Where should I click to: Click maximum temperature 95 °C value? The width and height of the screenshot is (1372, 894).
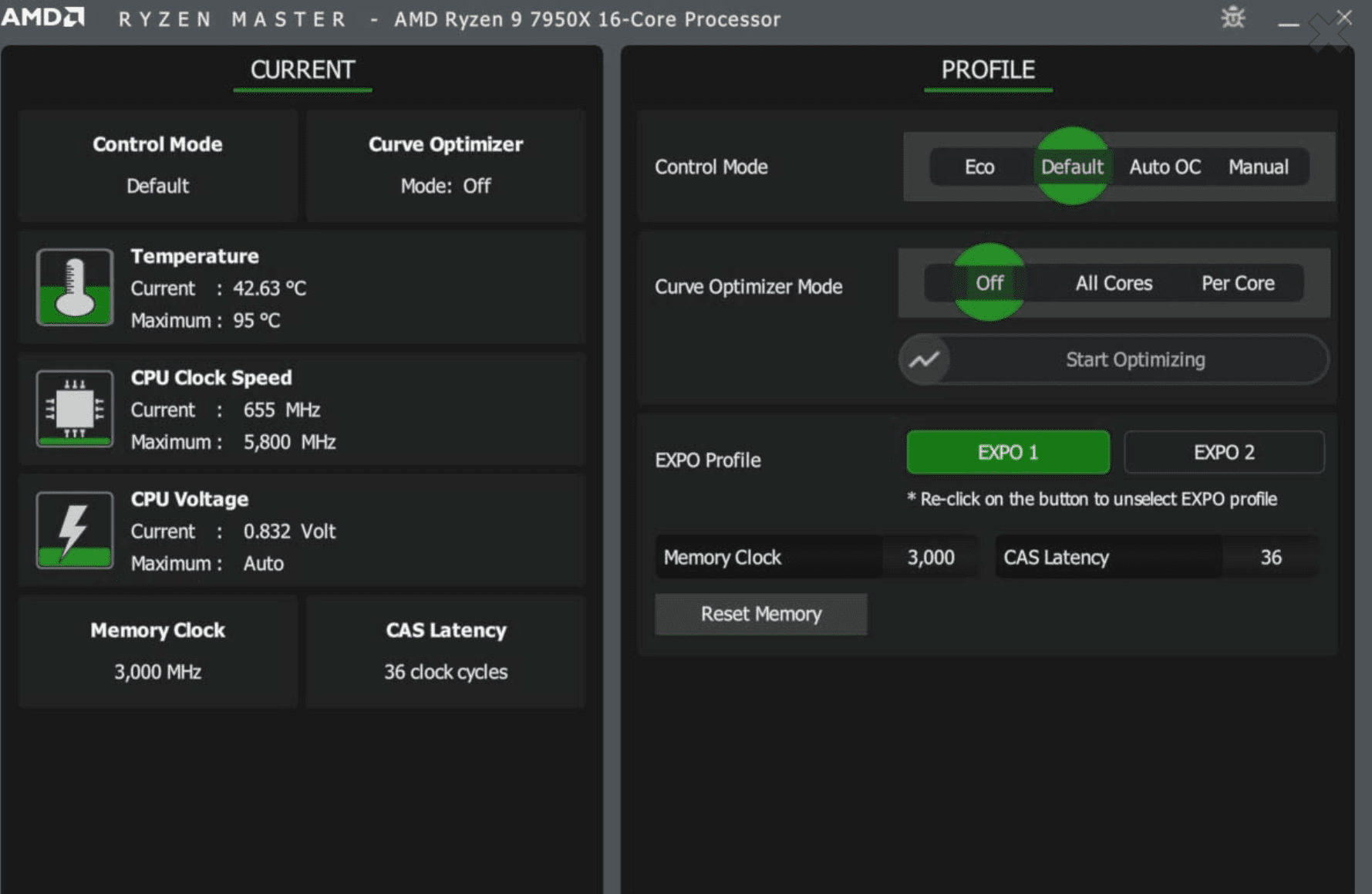pos(256,320)
